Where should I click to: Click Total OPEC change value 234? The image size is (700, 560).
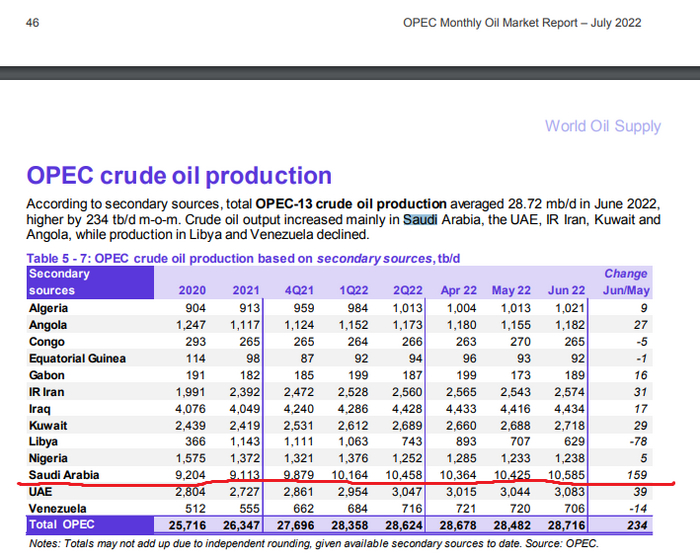(x=638, y=525)
